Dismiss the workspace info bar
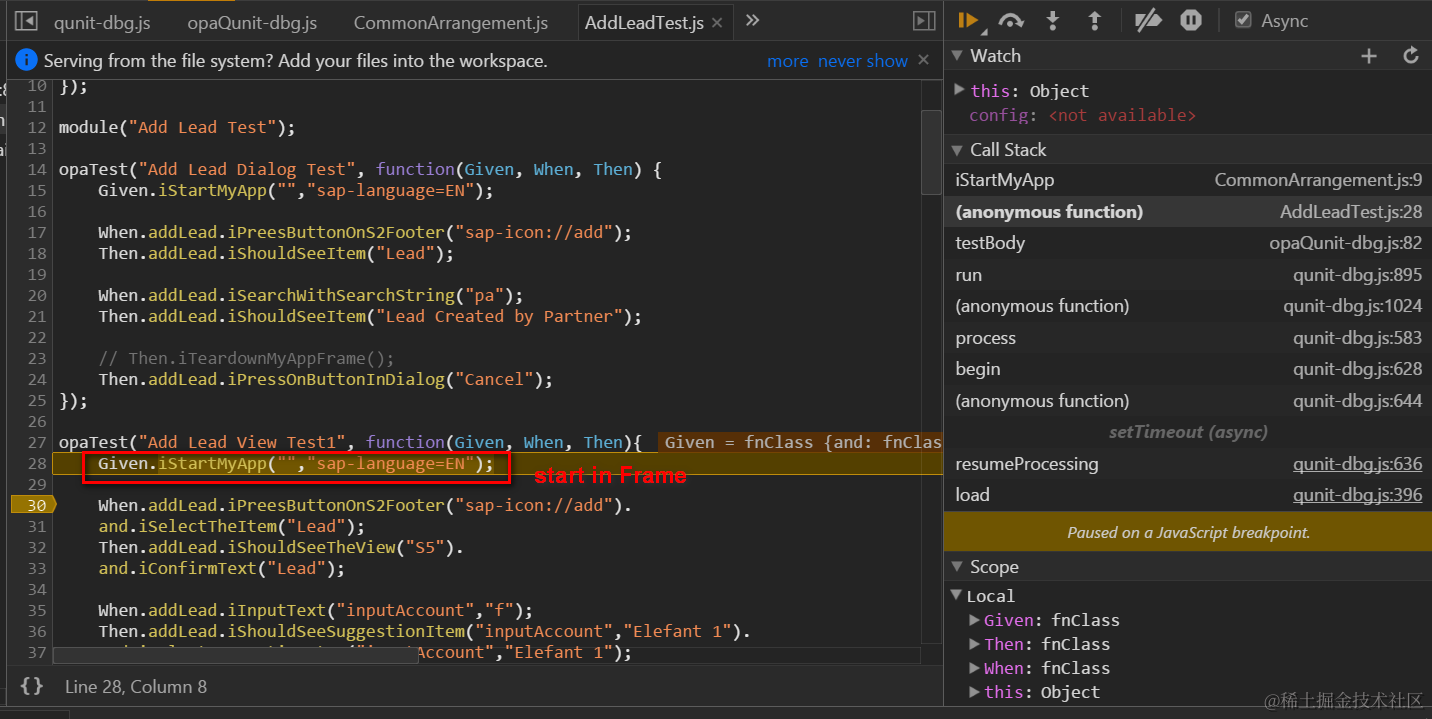The height and width of the screenshot is (719, 1432). (x=923, y=60)
